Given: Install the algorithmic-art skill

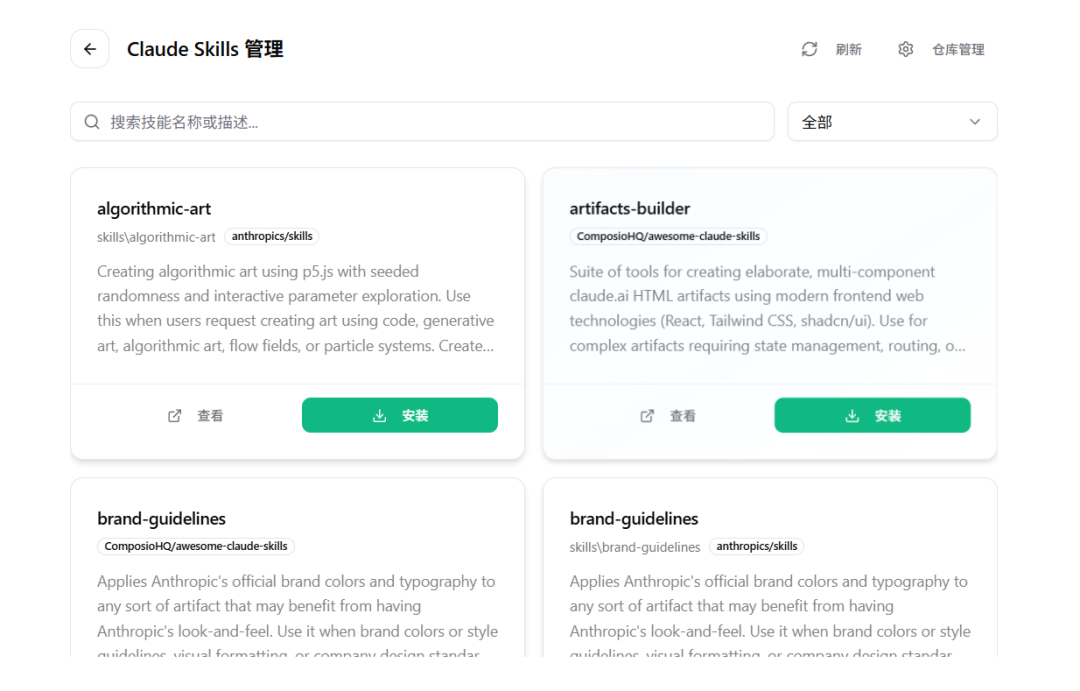Looking at the screenshot, I should tap(400, 416).
